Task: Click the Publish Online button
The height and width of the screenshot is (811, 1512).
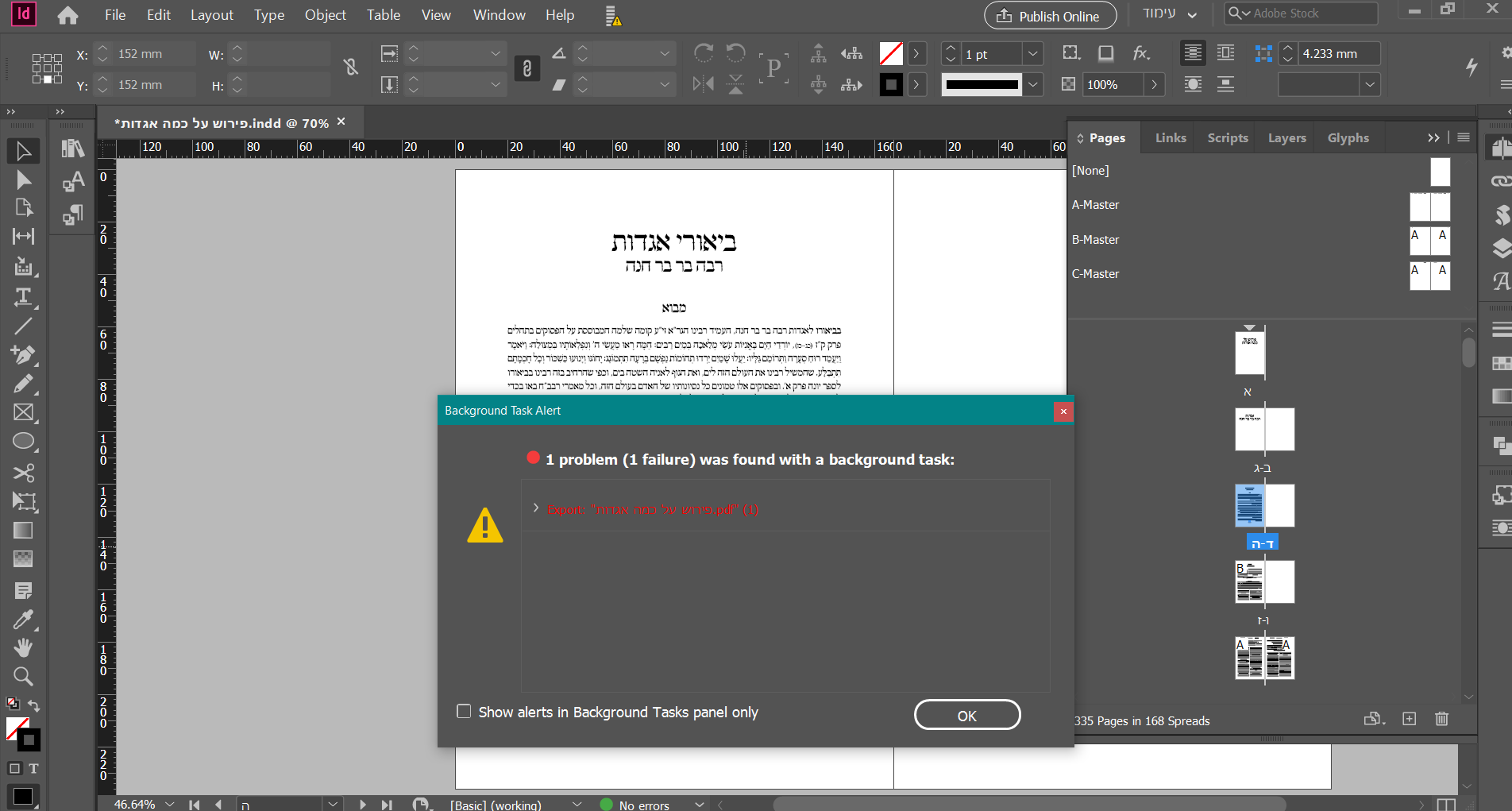Action: click(x=1050, y=15)
